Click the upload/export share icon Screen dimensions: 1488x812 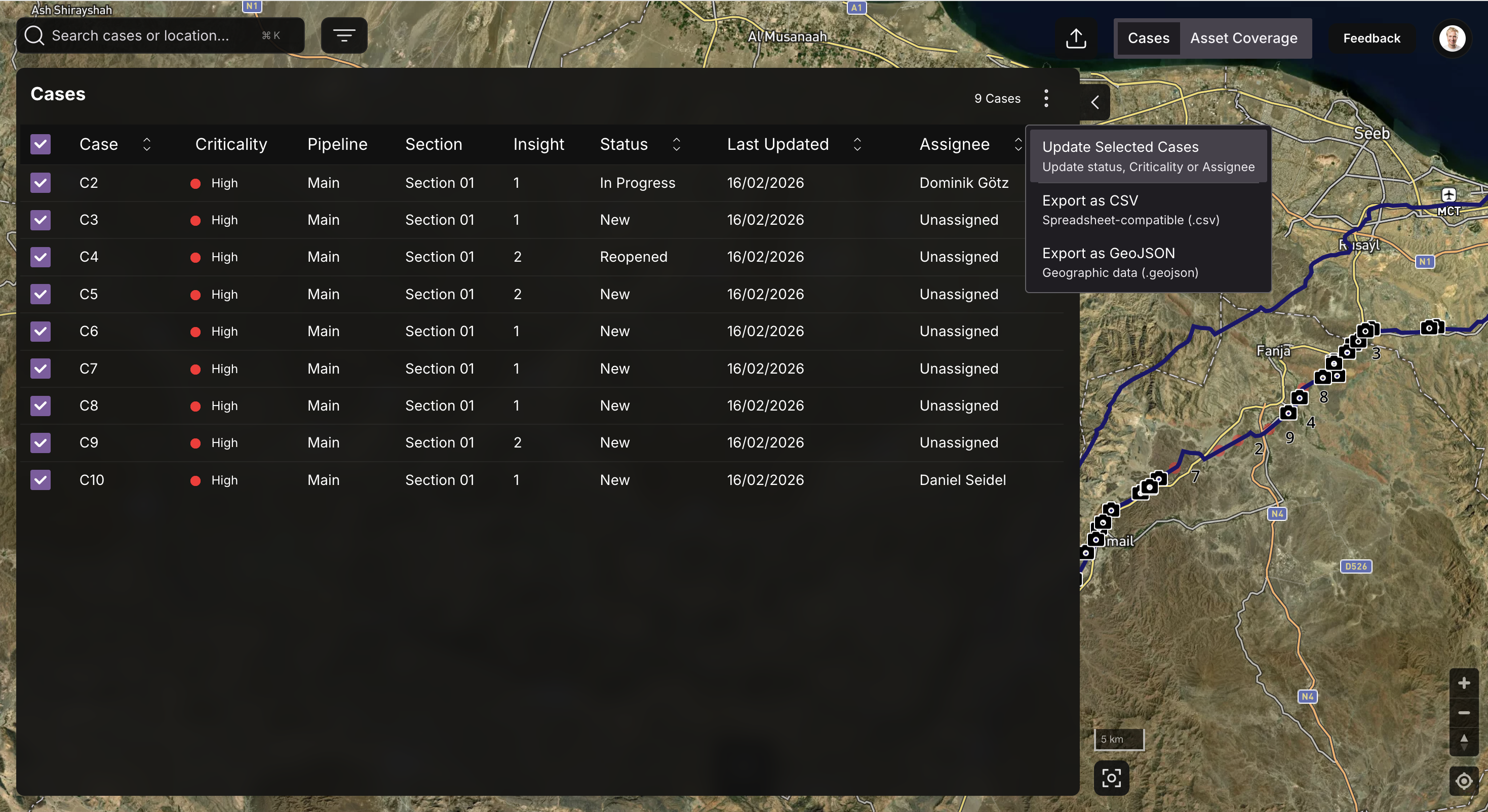coord(1076,38)
